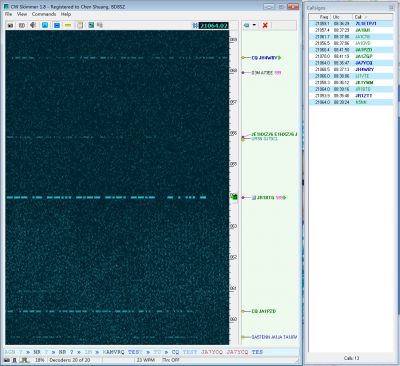Click the dark camera-shaped toolbar icon
The height and width of the screenshot is (366, 400).
[10, 25]
